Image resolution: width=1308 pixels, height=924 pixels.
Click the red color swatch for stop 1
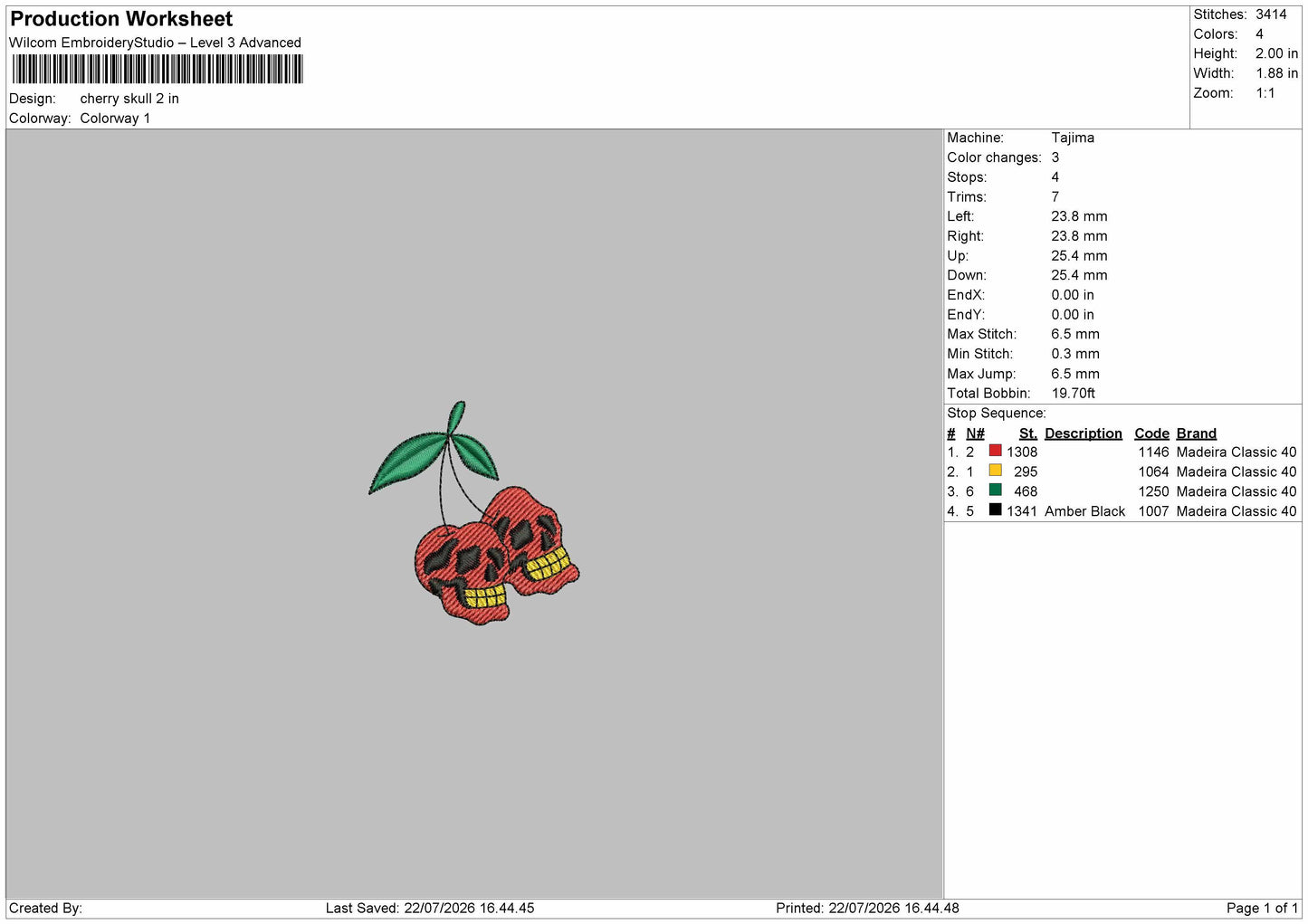[x=995, y=451]
